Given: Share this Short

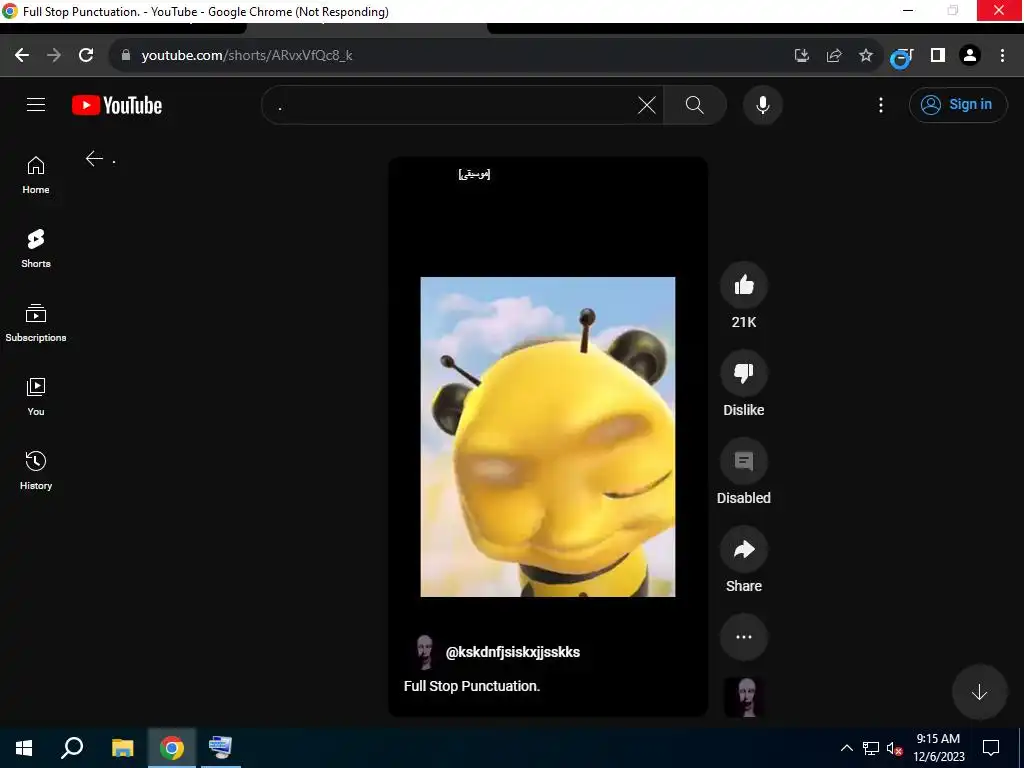Looking at the screenshot, I should (x=744, y=549).
